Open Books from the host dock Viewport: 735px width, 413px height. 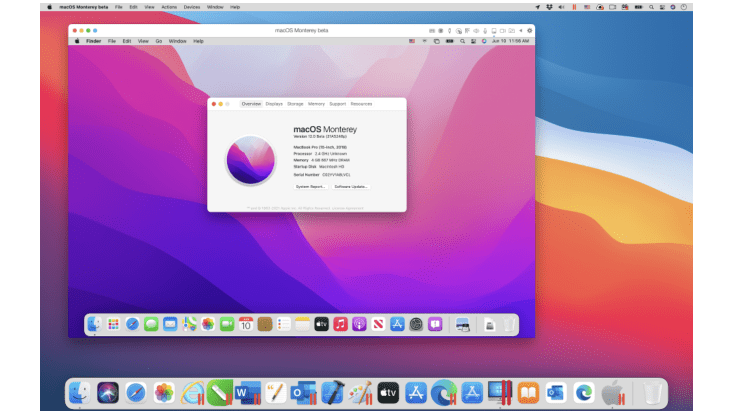tap(528, 393)
